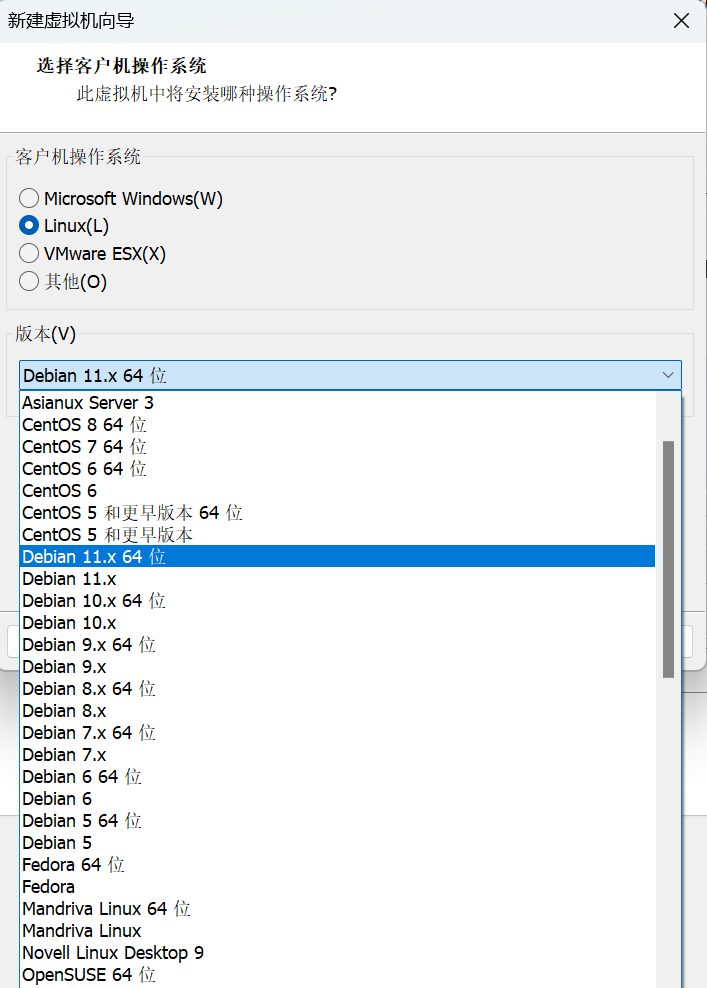This screenshot has height=988, width=707.
Task: Choose Debian 9.x 32-bit entry
Action: click(338, 667)
